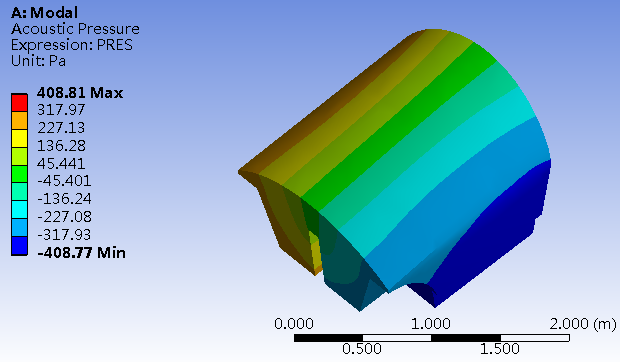This screenshot has height=362, width=620.
Task: Click the Acoustic Pressure result label
Action: [x=75, y=29]
